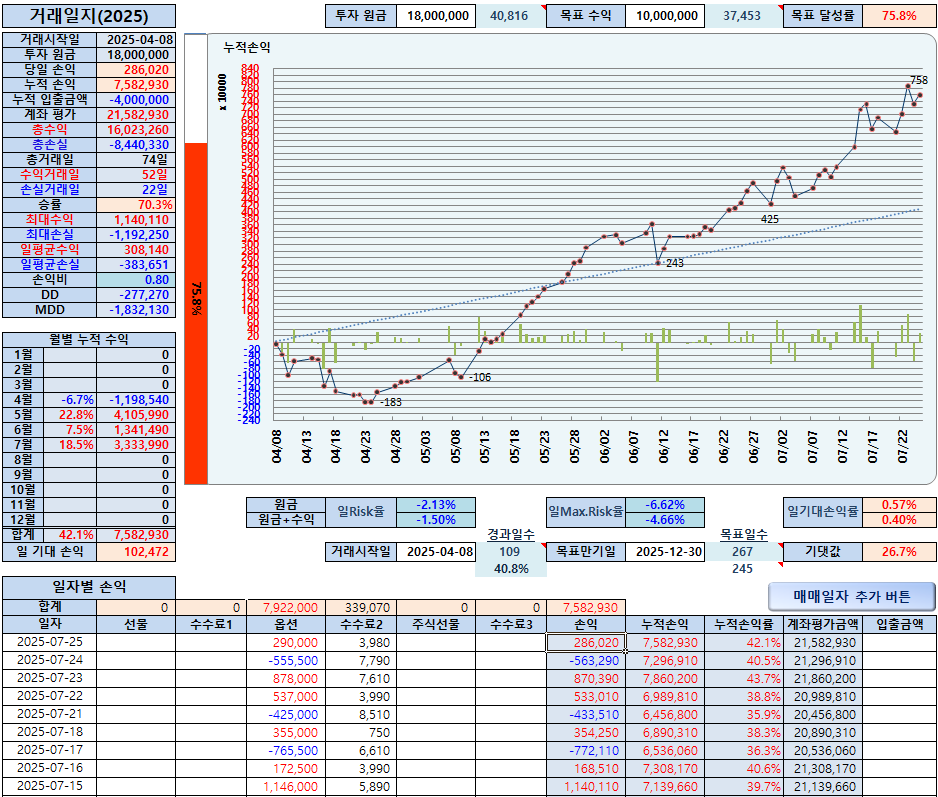This screenshot has height=797, width=938.
Task: Select the 일 기대 손익 value 102,472
Action: point(136,552)
